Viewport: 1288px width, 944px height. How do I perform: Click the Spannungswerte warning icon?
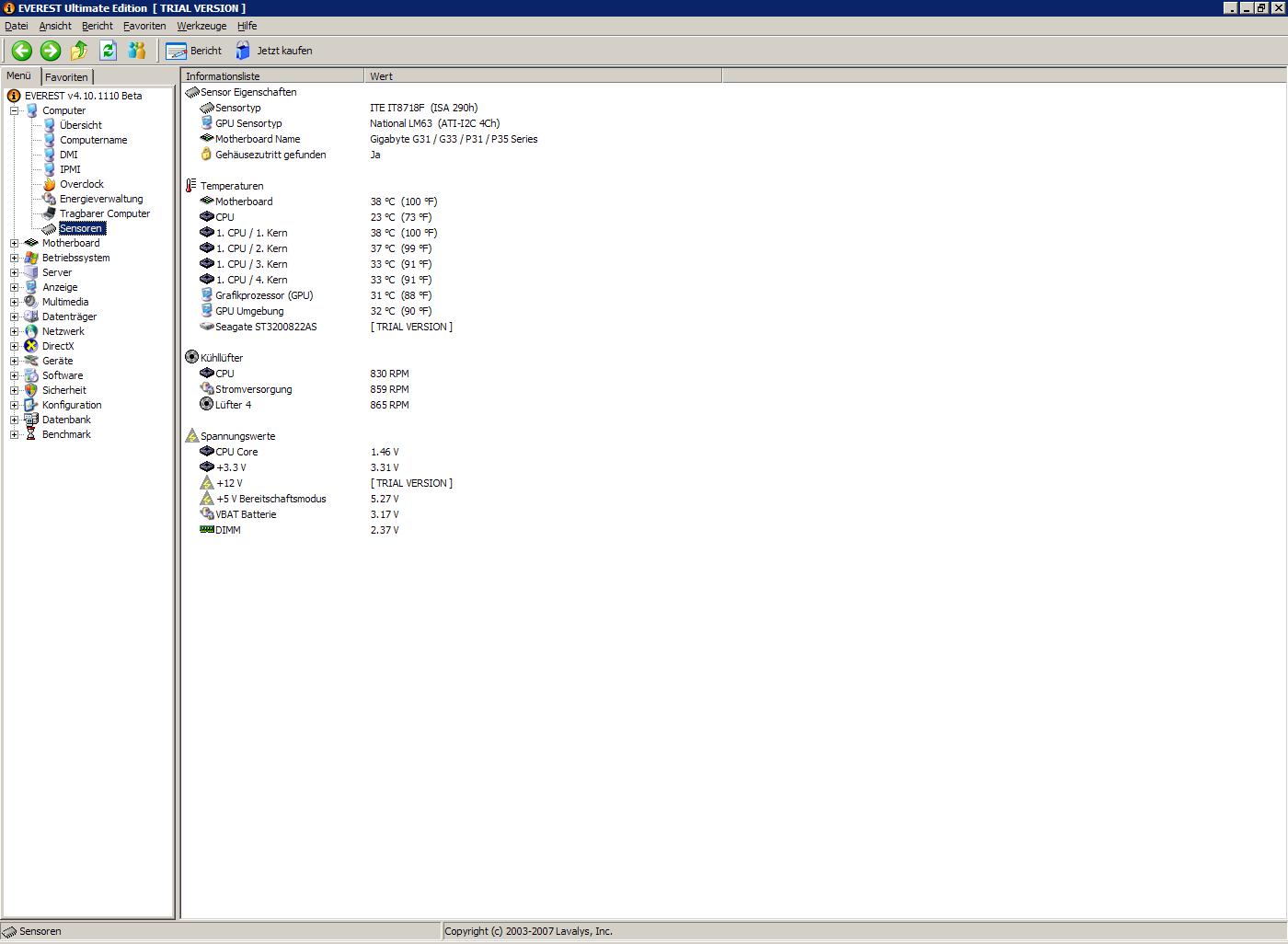(191, 436)
